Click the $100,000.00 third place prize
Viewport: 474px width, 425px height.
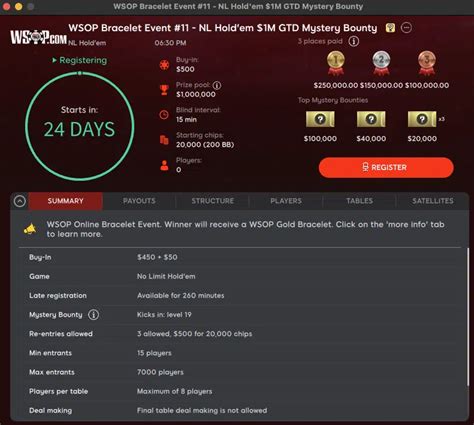coord(427,85)
